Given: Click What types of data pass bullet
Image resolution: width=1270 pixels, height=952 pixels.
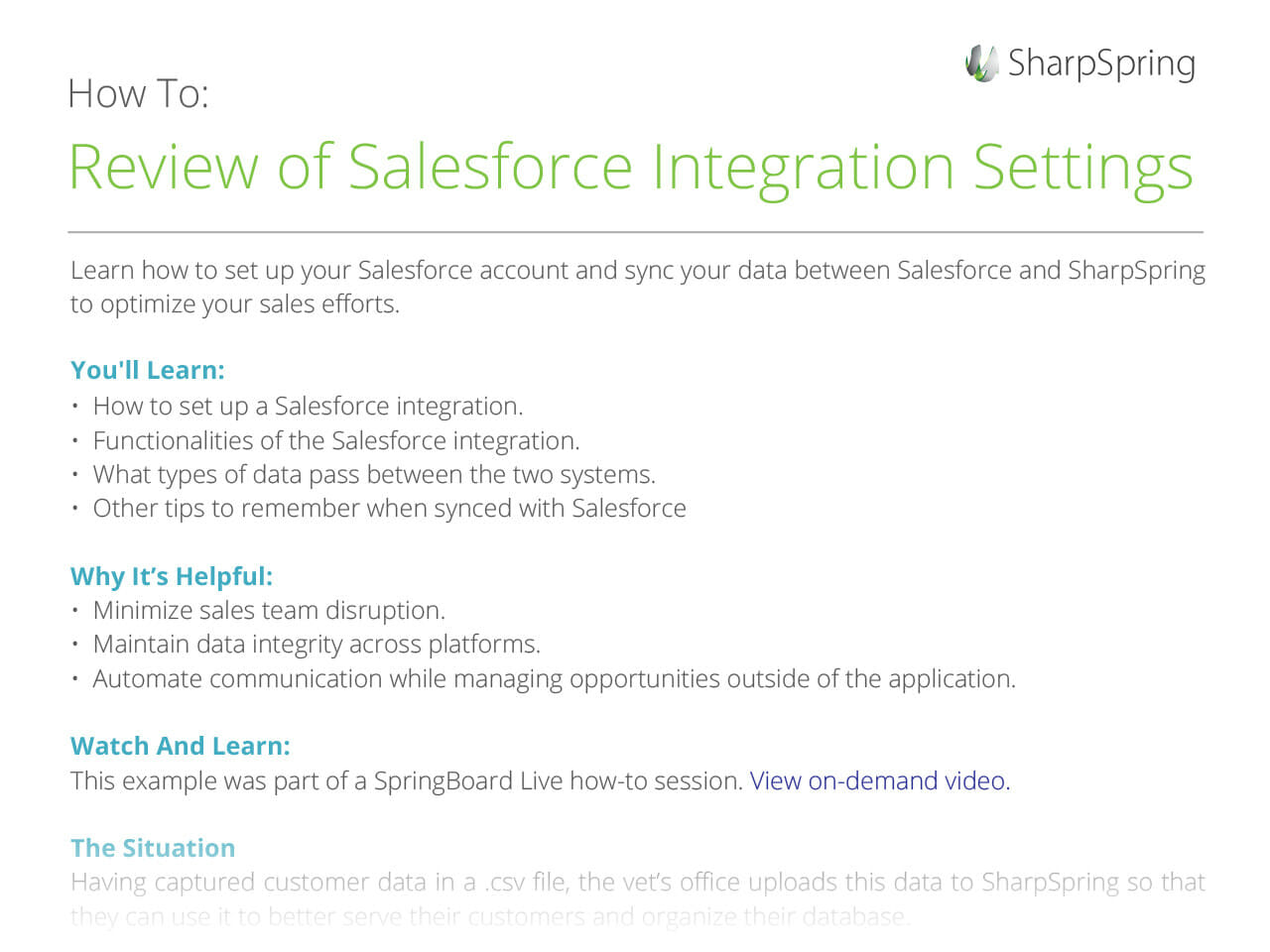Looking at the screenshot, I should click(x=374, y=474).
